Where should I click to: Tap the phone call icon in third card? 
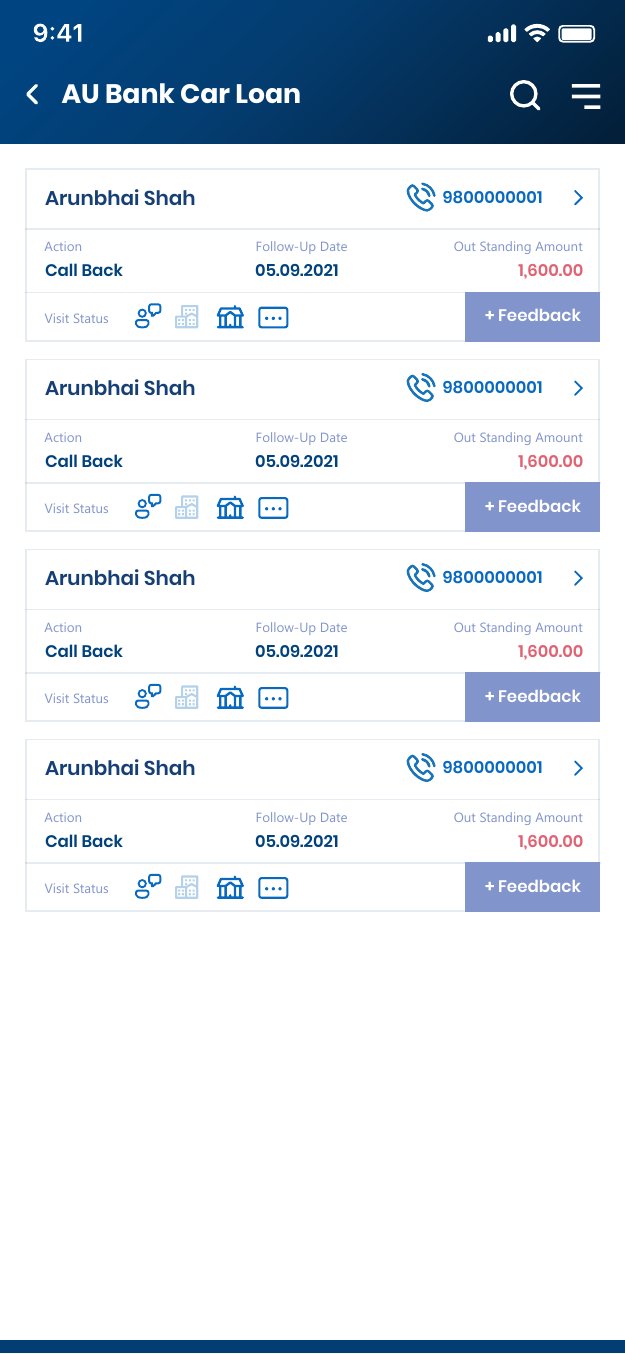pyautogui.click(x=421, y=578)
